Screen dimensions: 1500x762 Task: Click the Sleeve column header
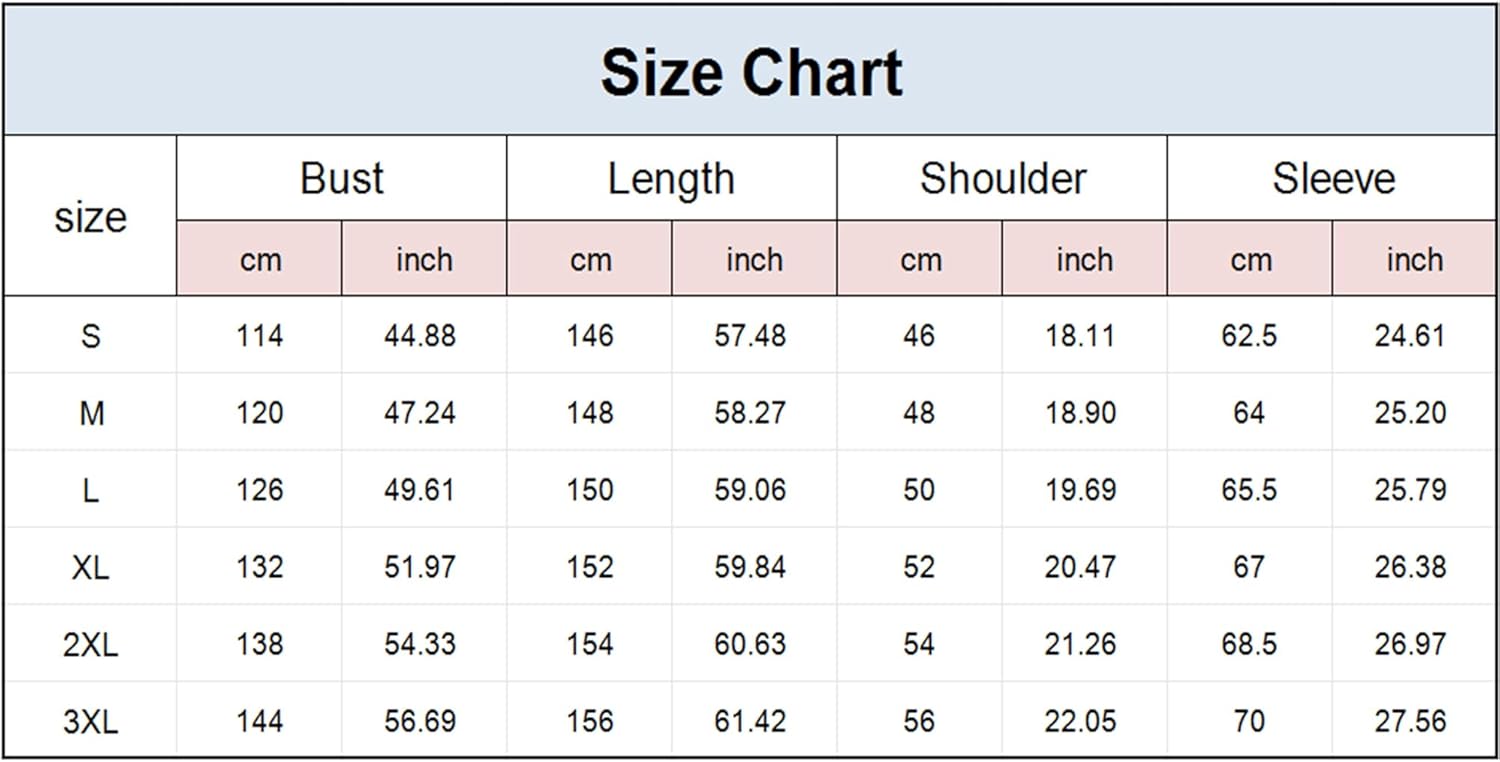1332,179
